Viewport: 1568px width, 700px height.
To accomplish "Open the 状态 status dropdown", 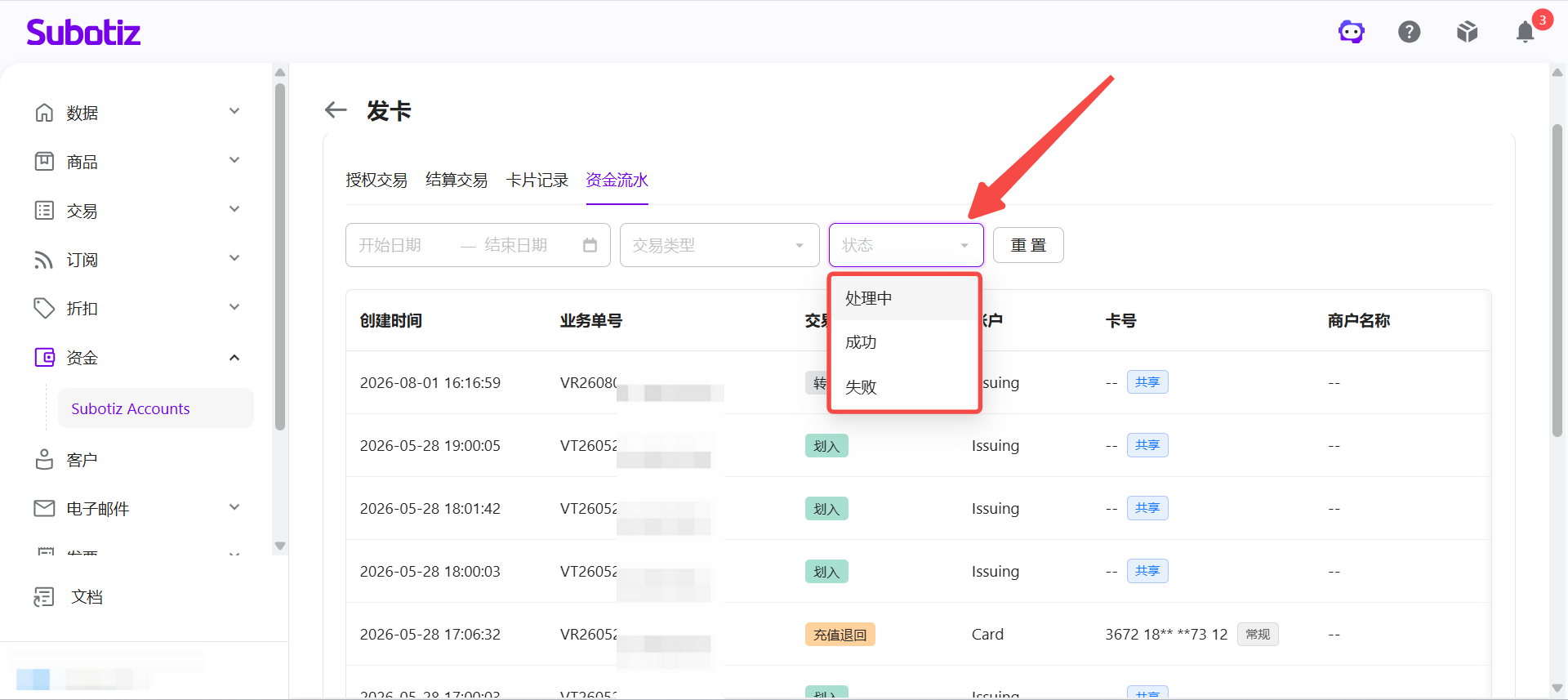I will pyautogui.click(x=906, y=245).
